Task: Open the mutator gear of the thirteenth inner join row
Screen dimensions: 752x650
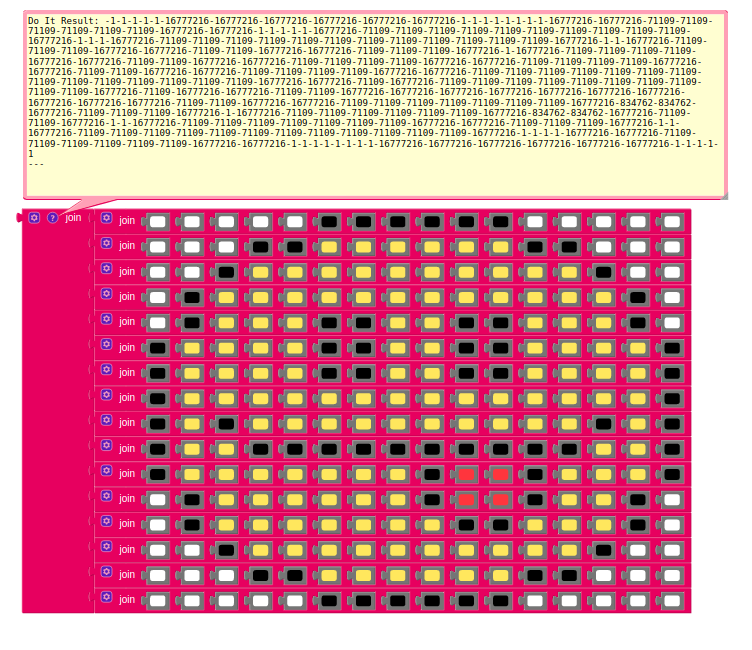Action: click(106, 521)
